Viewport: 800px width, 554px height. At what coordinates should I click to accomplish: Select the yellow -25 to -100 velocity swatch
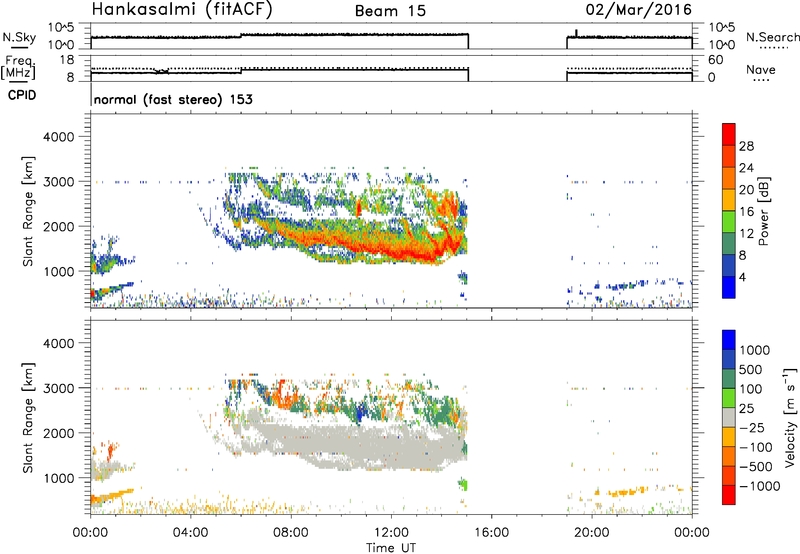pos(729,437)
